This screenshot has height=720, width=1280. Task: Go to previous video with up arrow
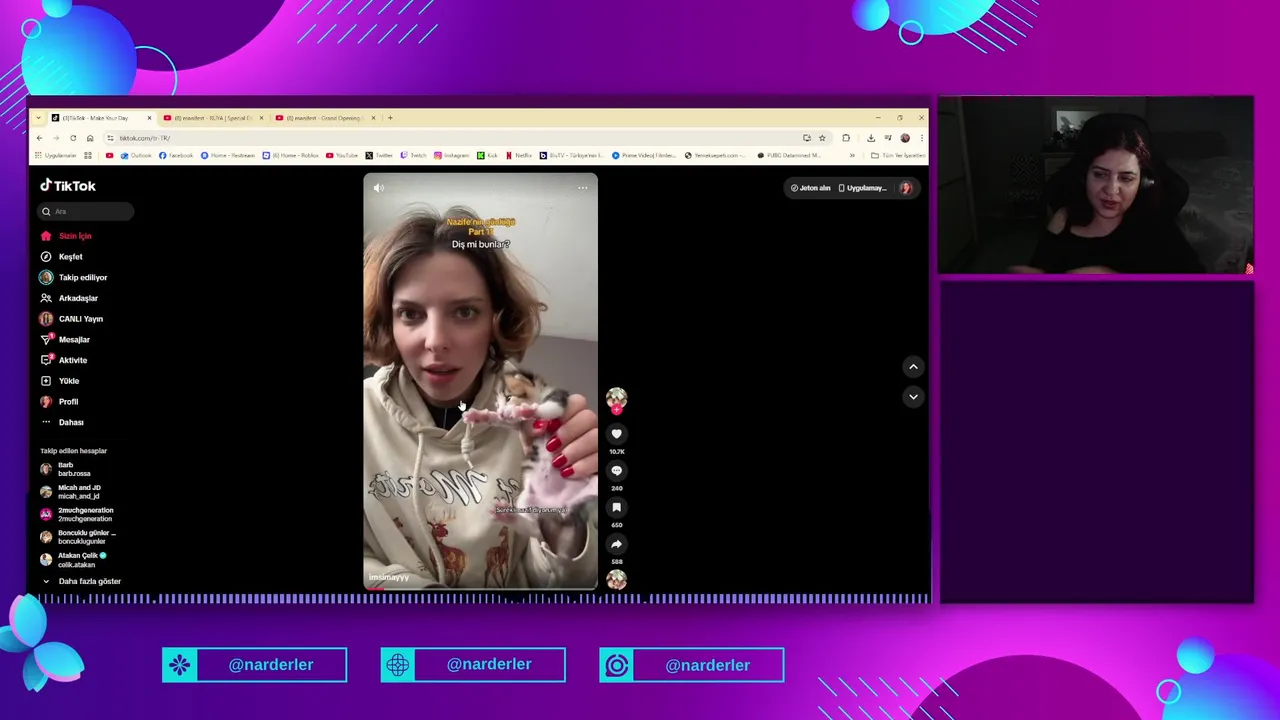[x=913, y=367]
